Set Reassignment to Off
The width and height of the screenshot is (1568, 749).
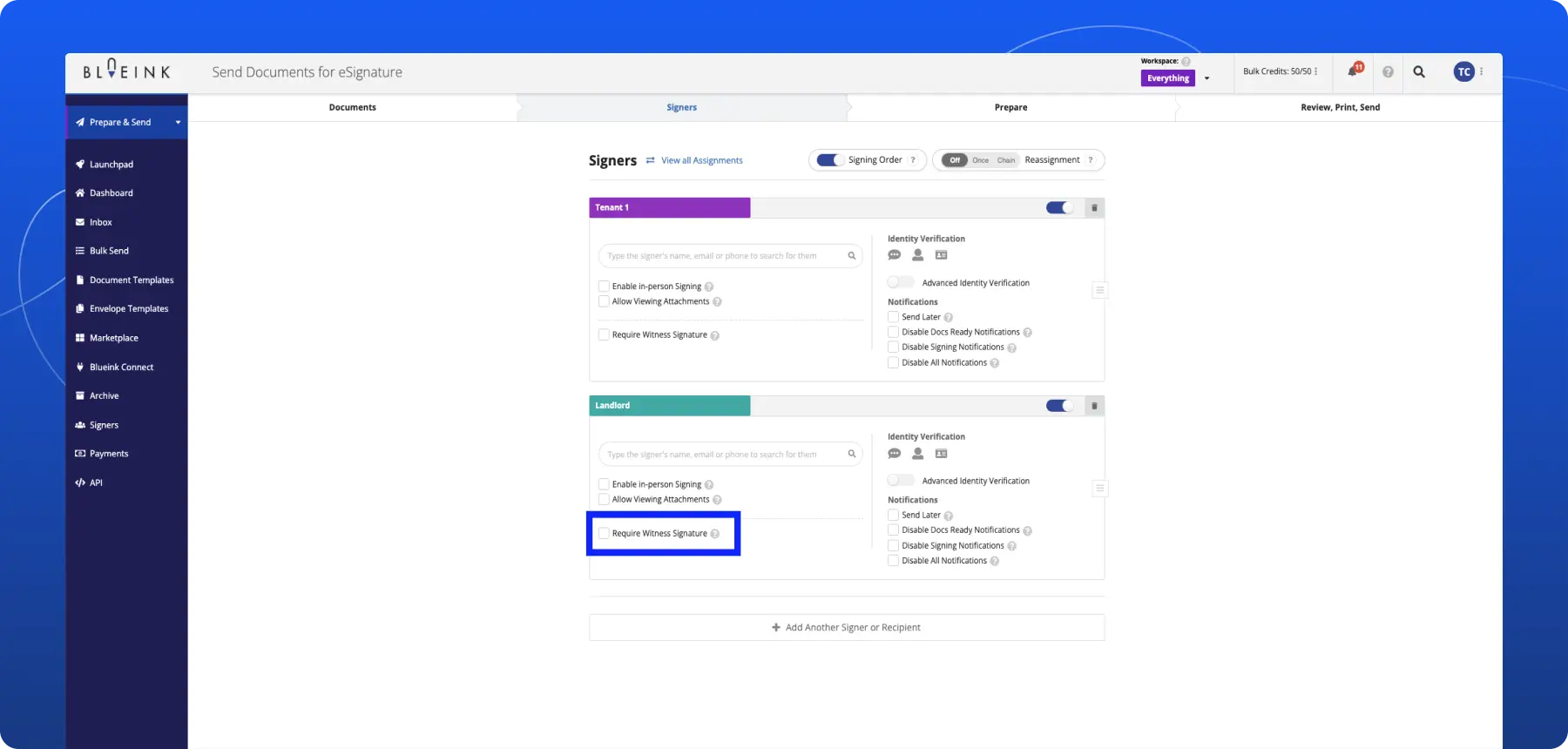955,160
